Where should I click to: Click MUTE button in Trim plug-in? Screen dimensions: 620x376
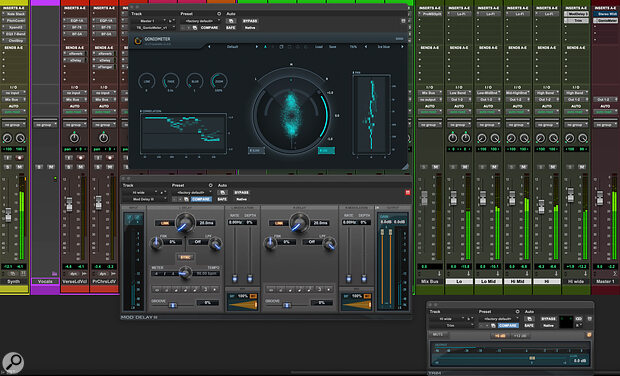point(437,334)
